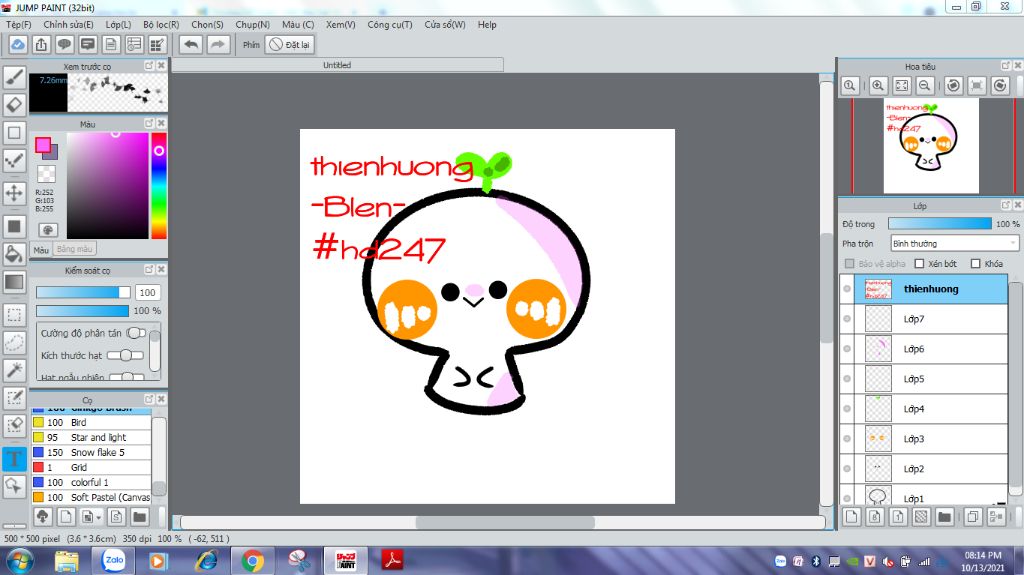The image size is (1024, 575).
Task: Hide layer Lớp3
Action: (847, 439)
